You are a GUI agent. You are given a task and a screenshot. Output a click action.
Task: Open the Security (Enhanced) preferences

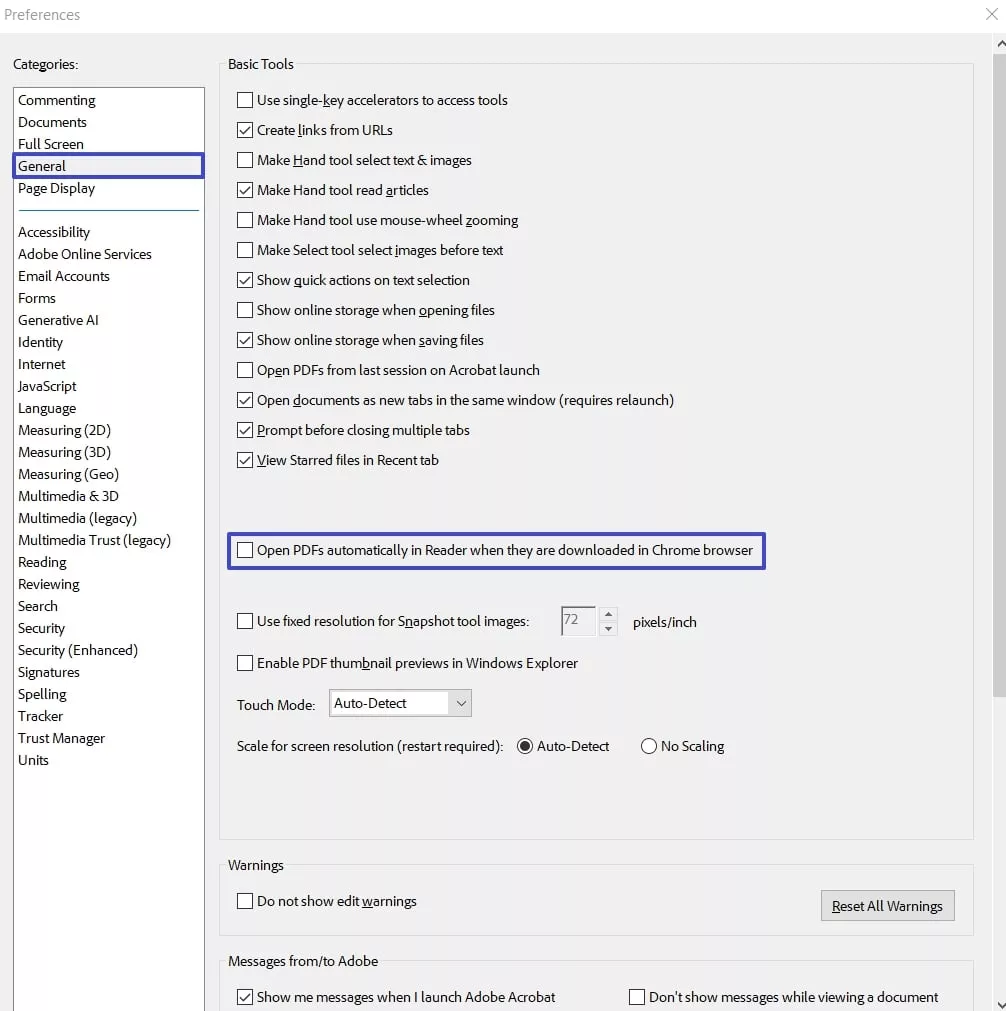(77, 650)
